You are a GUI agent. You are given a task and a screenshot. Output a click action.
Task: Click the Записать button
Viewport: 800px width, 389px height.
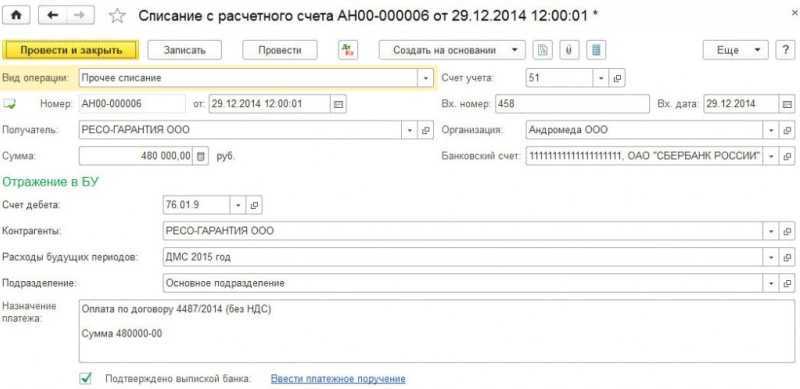[x=185, y=50]
